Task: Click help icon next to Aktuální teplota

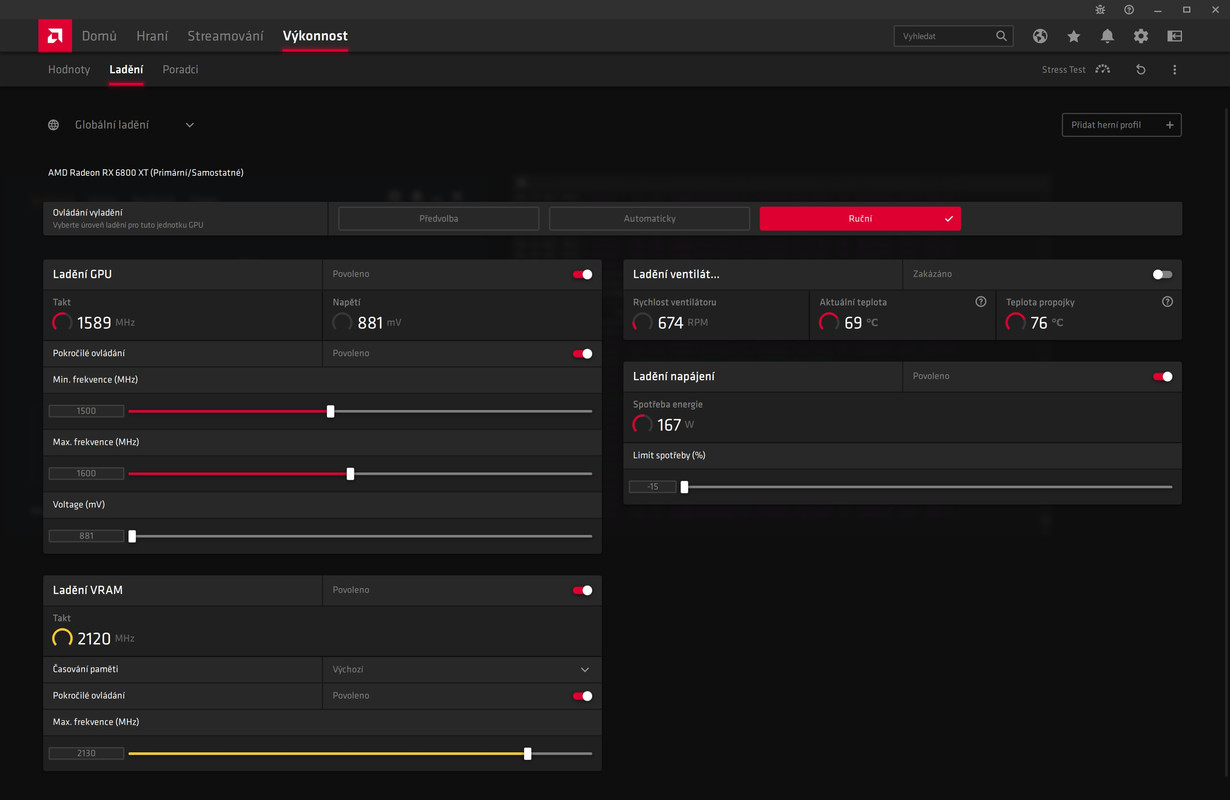Action: pyautogui.click(x=981, y=302)
